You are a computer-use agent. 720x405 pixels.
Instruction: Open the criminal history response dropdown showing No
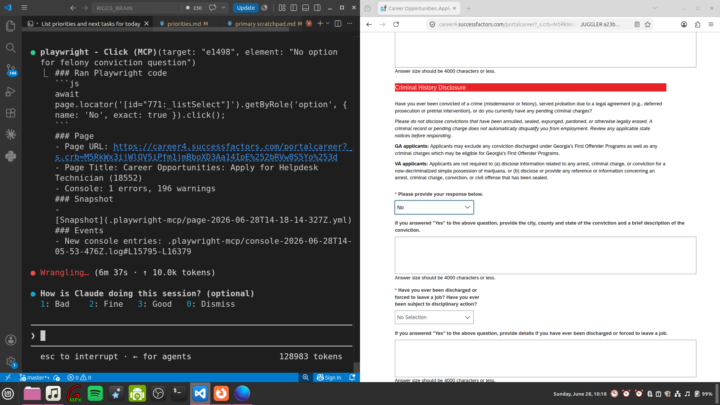pos(434,207)
